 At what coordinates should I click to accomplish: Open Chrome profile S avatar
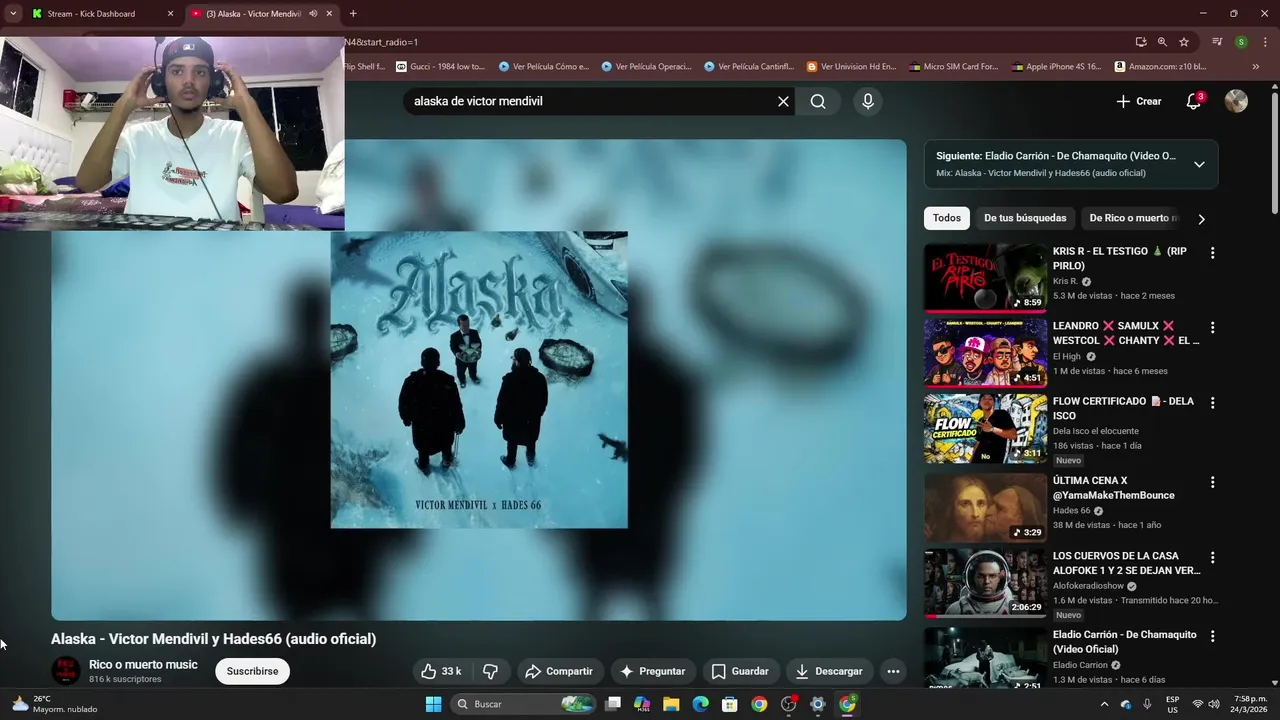tap(1241, 42)
